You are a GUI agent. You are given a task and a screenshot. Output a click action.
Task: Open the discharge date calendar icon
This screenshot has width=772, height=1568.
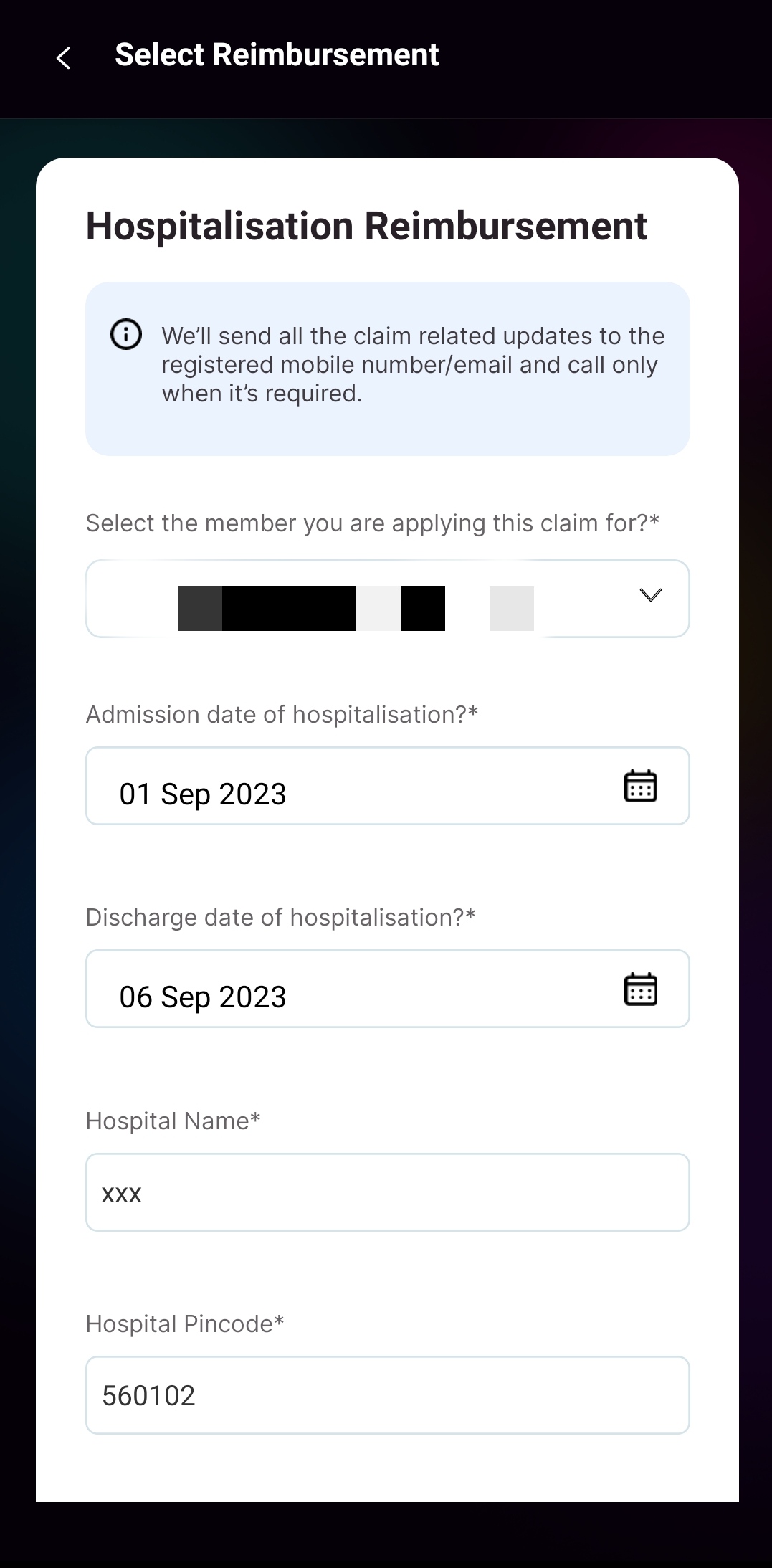click(640, 989)
